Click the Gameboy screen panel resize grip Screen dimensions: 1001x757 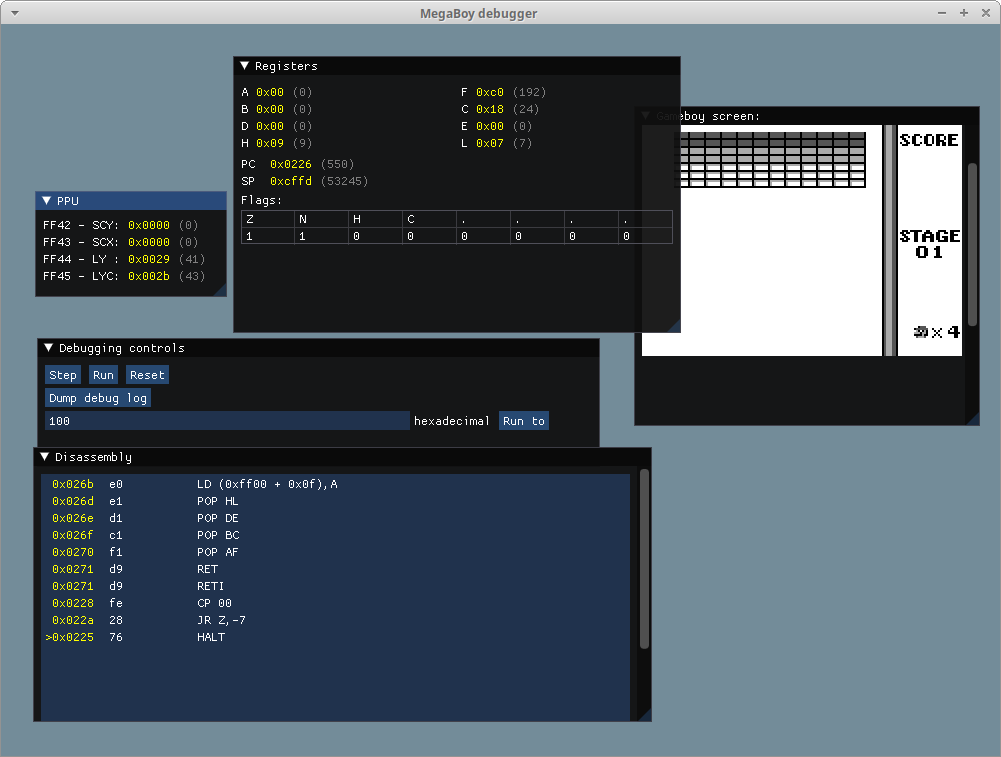pyautogui.click(x=973, y=419)
